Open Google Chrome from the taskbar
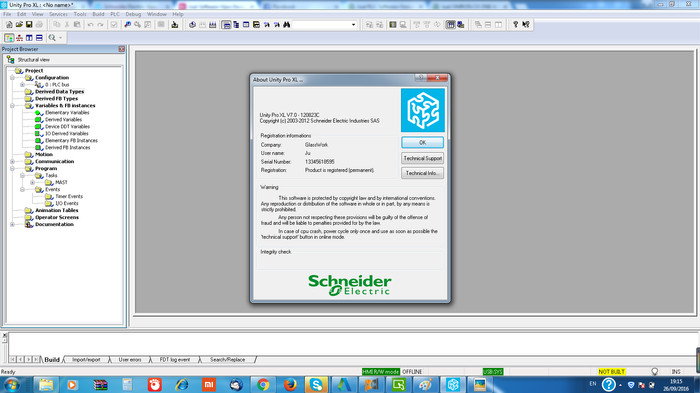The height and width of the screenshot is (393, 700). pyautogui.click(x=263, y=385)
